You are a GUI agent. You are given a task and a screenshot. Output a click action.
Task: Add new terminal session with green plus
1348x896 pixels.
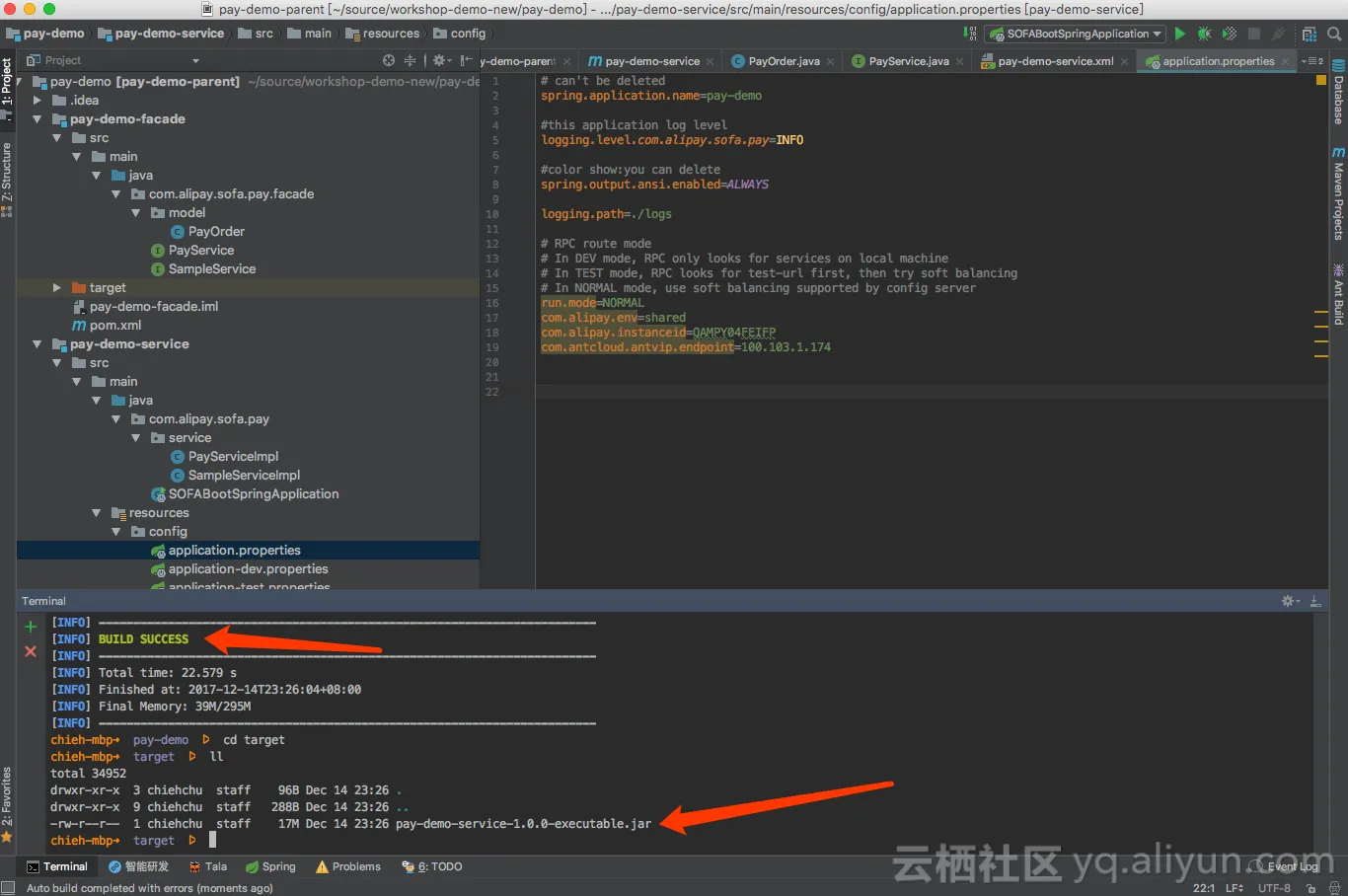tap(31, 627)
